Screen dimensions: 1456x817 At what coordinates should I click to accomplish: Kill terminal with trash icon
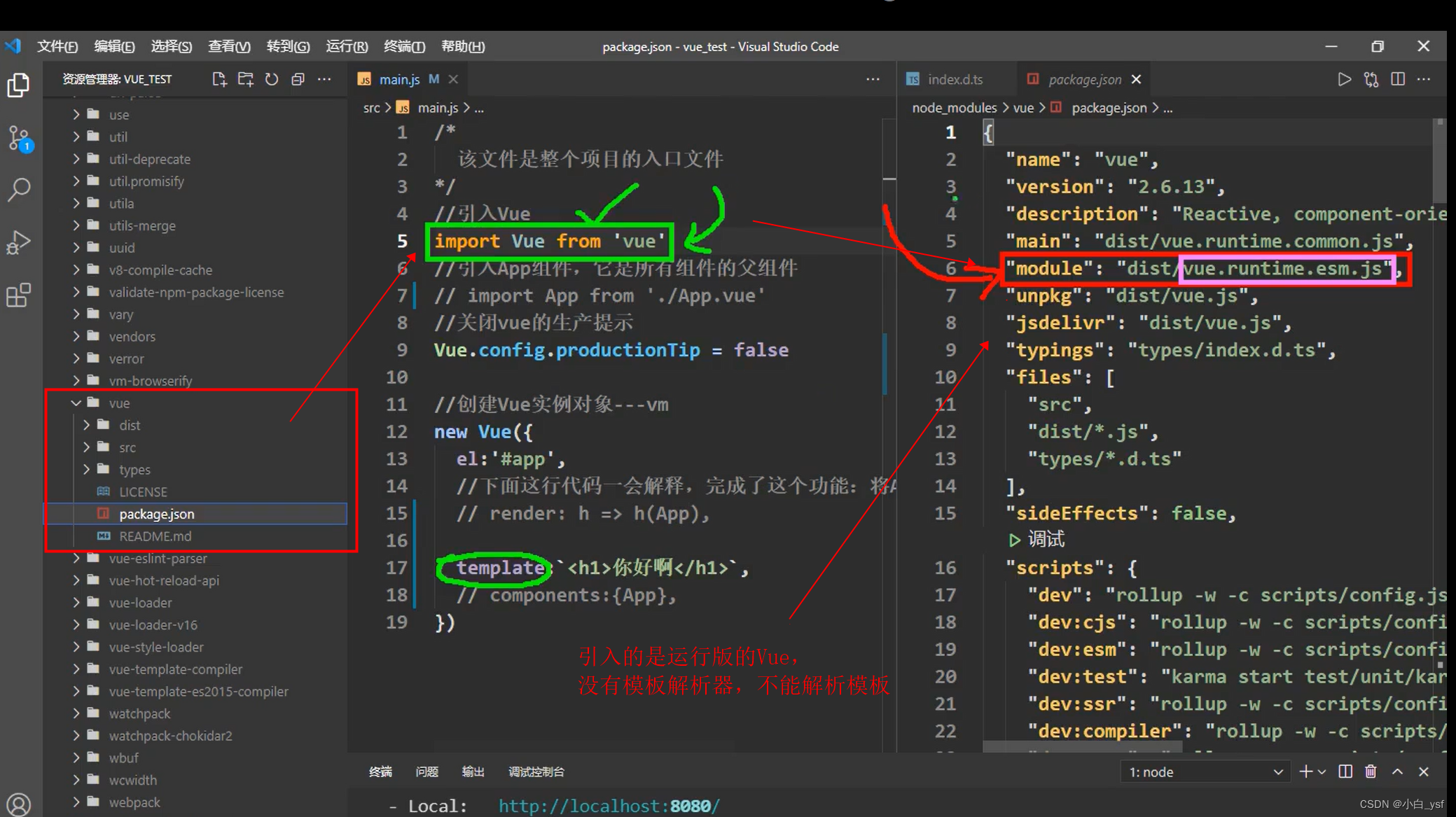pyautogui.click(x=1371, y=771)
